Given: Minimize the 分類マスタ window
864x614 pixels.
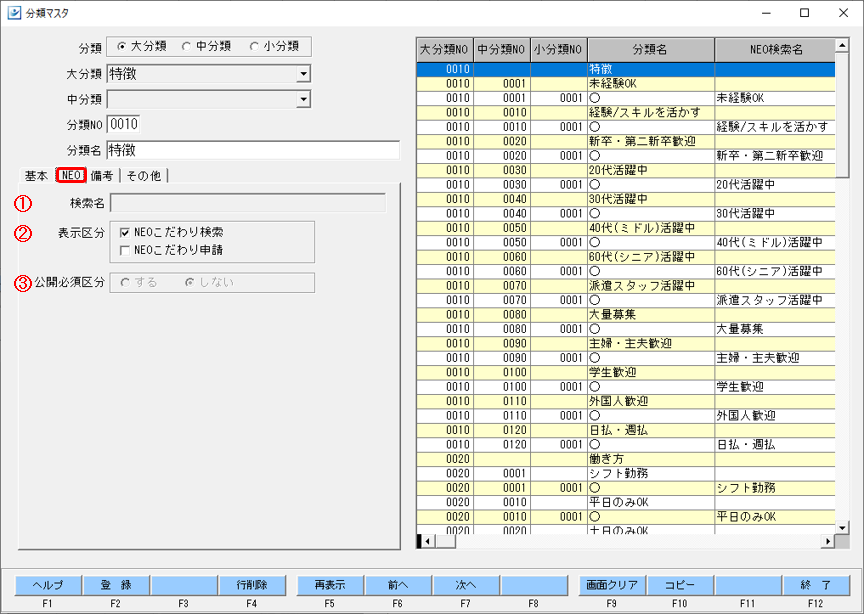Looking at the screenshot, I should pos(766,13).
